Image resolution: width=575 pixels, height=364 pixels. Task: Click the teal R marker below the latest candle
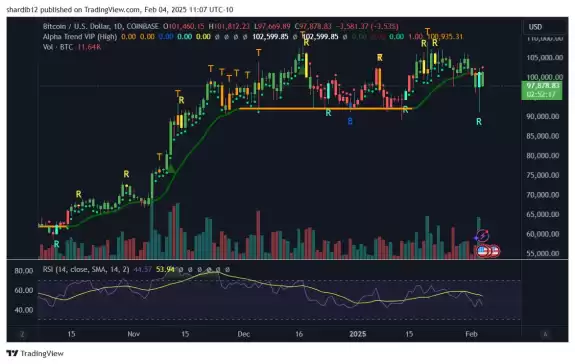(479, 121)
